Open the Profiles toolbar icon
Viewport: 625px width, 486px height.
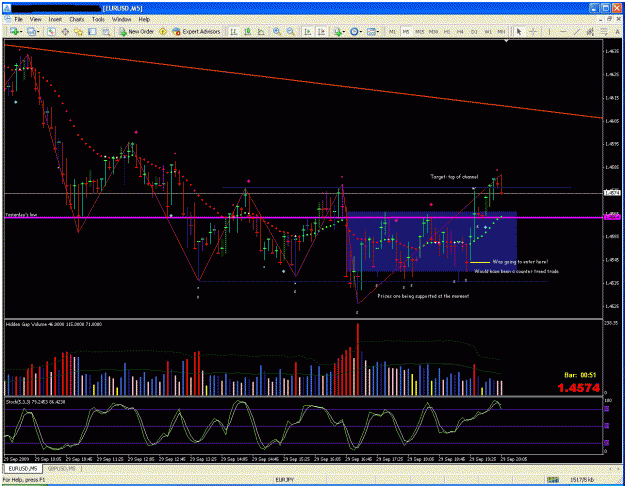click(31, 31)
